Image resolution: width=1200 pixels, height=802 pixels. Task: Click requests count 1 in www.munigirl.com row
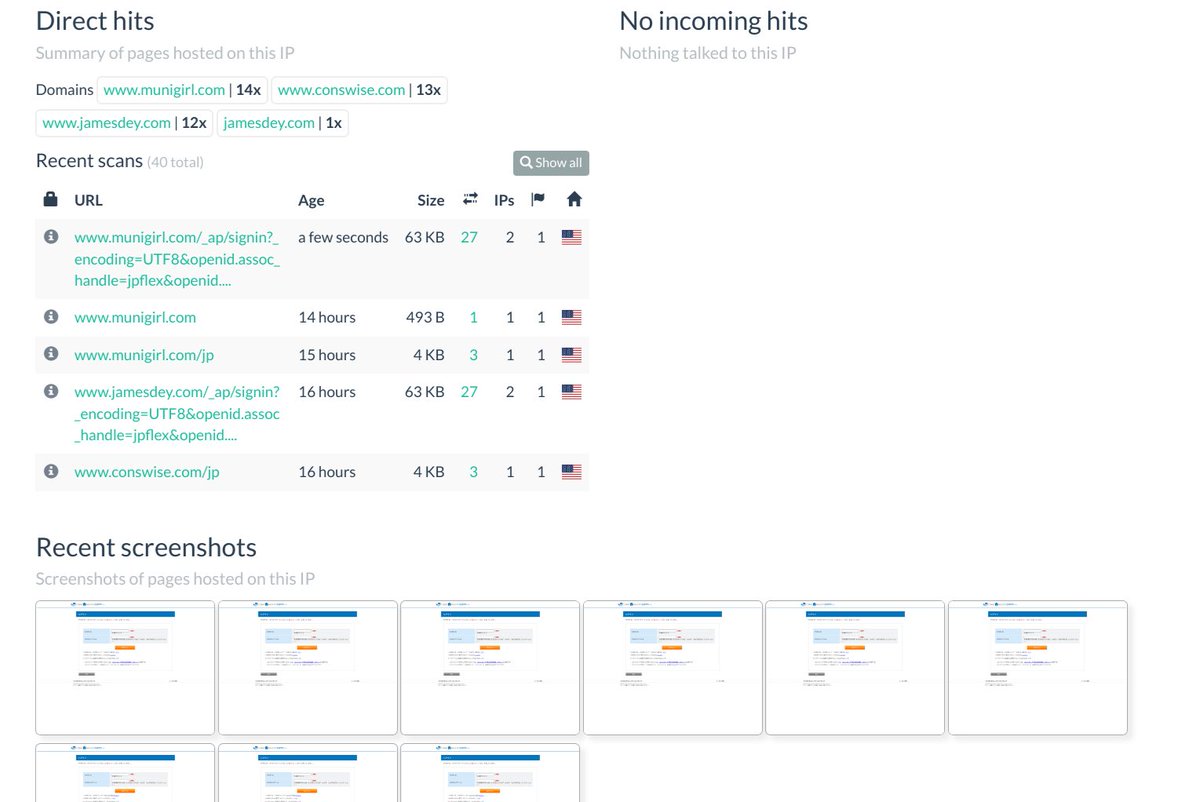(474, 317)
